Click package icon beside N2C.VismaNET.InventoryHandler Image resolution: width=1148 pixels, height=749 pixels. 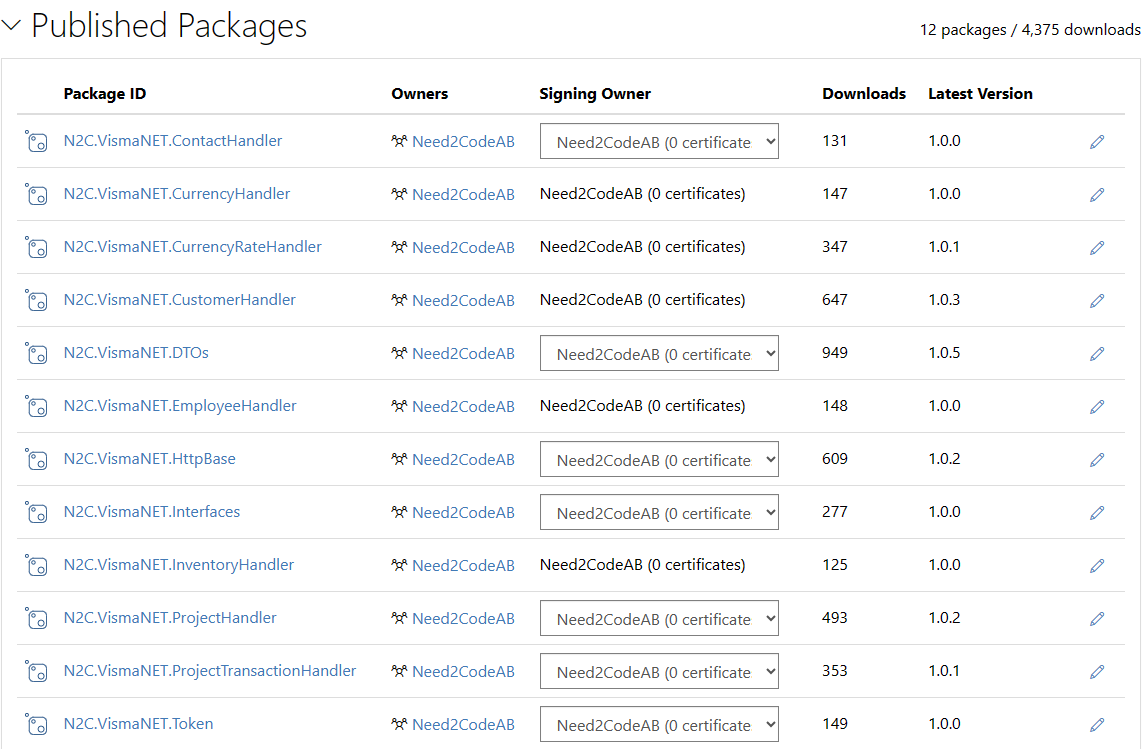tap(36, 565)
